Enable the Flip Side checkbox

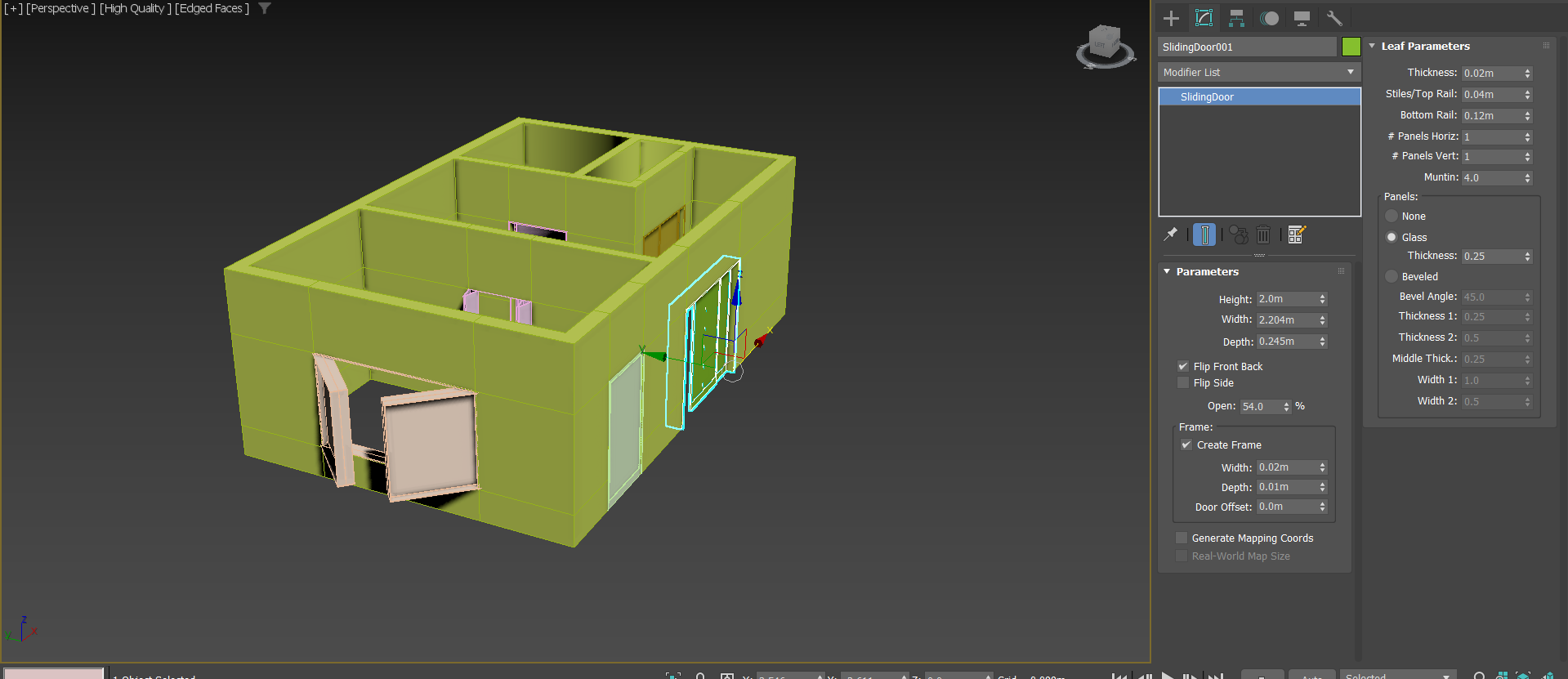point(1183,382)
